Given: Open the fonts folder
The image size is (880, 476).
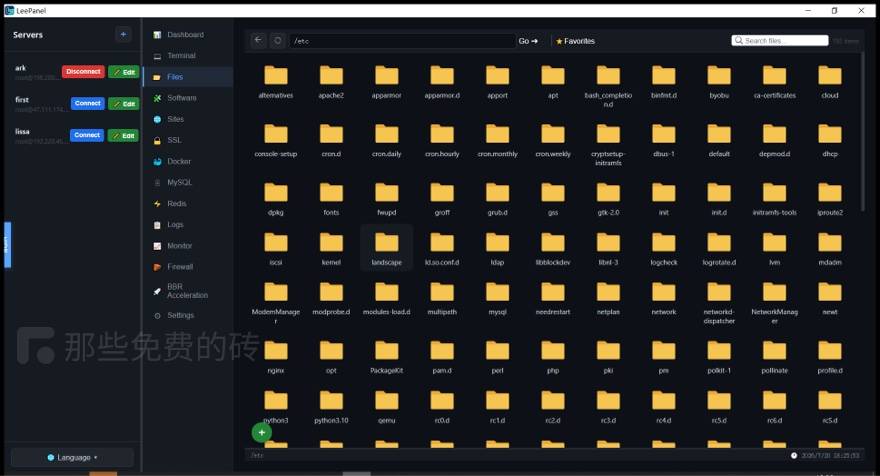Looking at the screenshot, I should coord(331,199).
